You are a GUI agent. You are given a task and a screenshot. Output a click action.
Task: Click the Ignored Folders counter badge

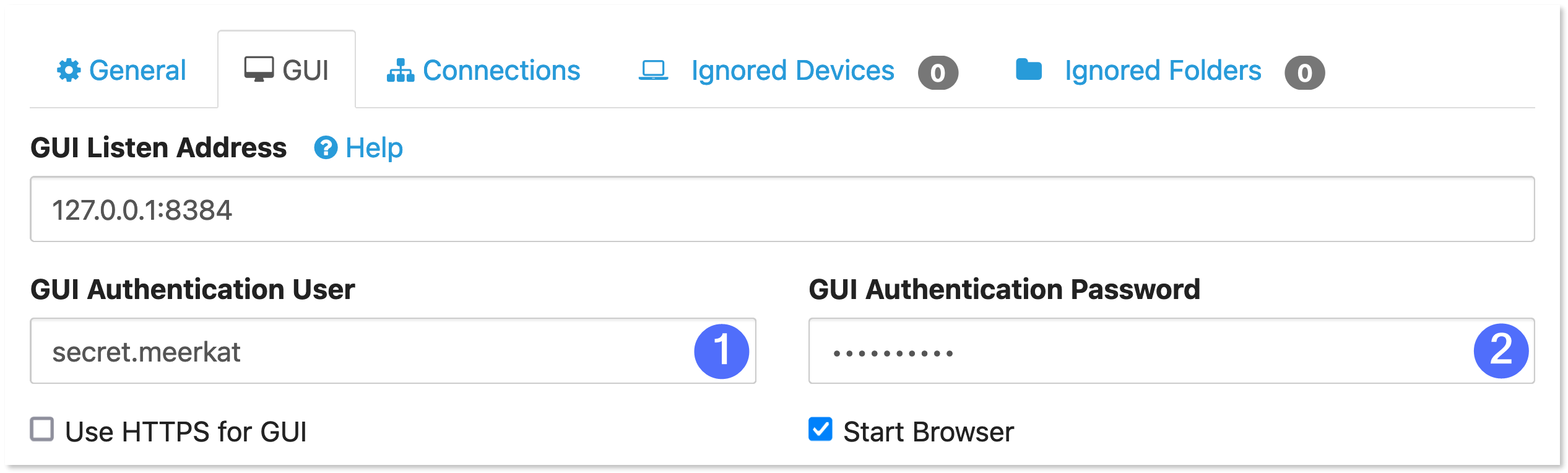(x=1306, y=72)
